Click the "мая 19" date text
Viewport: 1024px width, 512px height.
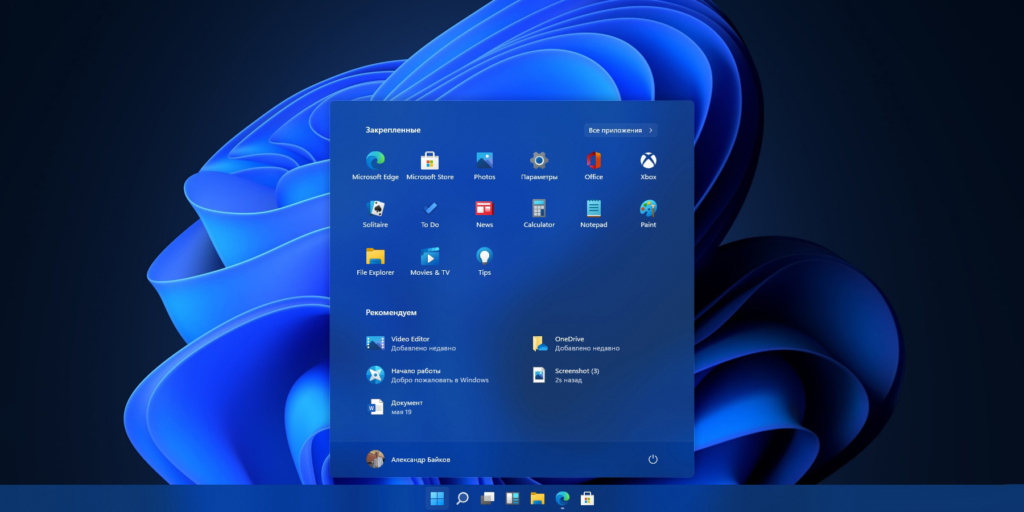(401, 412)
